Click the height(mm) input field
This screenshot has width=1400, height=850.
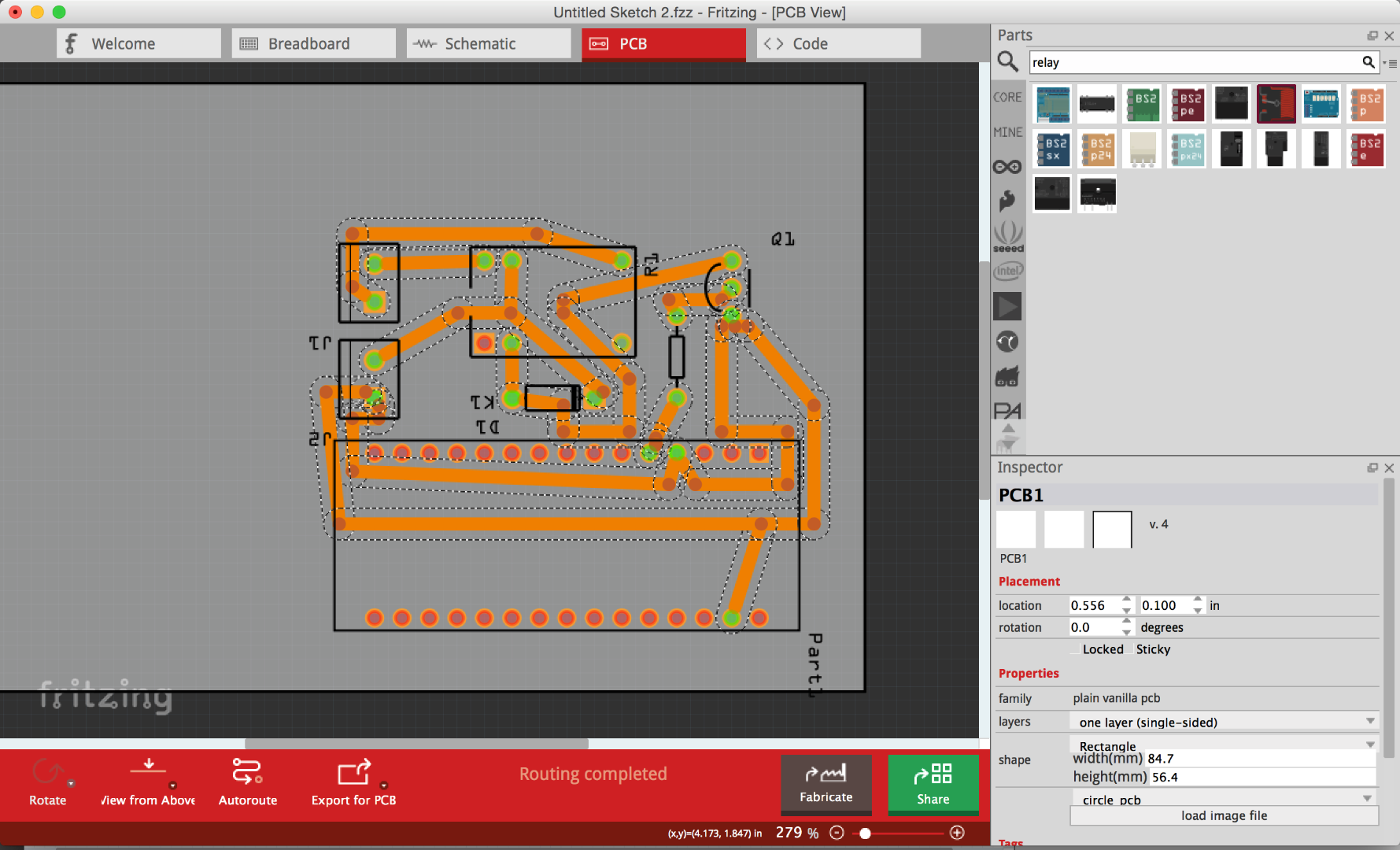click(1262, 777)
